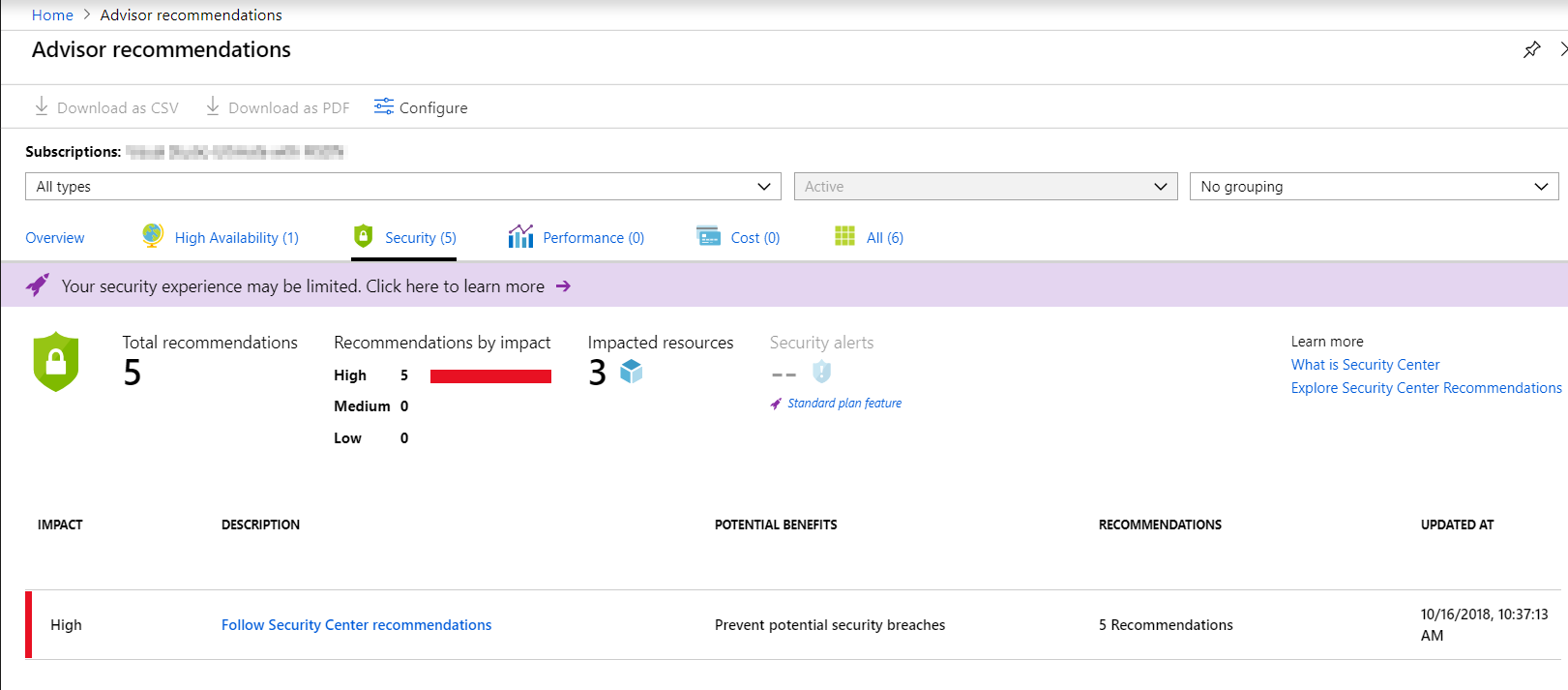Click the All grid icon
The width and height of the screenshot is (1568, 690).
(x=845, y=236)
